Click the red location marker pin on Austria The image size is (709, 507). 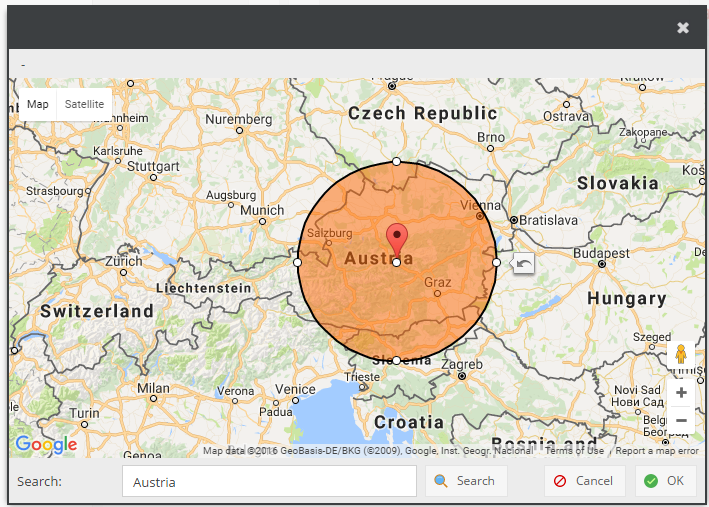397,239
